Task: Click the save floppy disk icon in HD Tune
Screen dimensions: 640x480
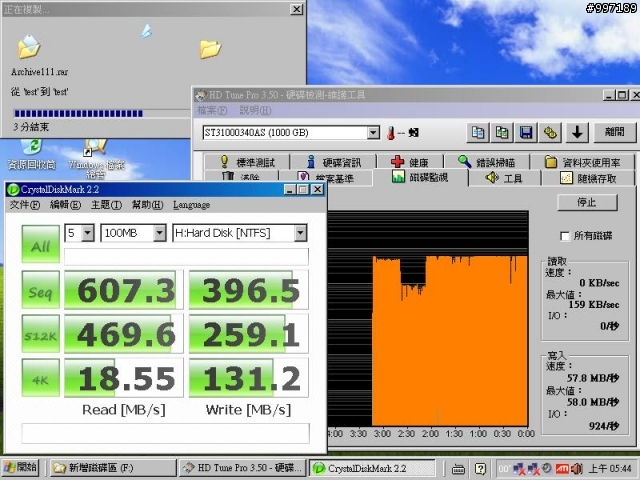Action: tap(526, 132)
